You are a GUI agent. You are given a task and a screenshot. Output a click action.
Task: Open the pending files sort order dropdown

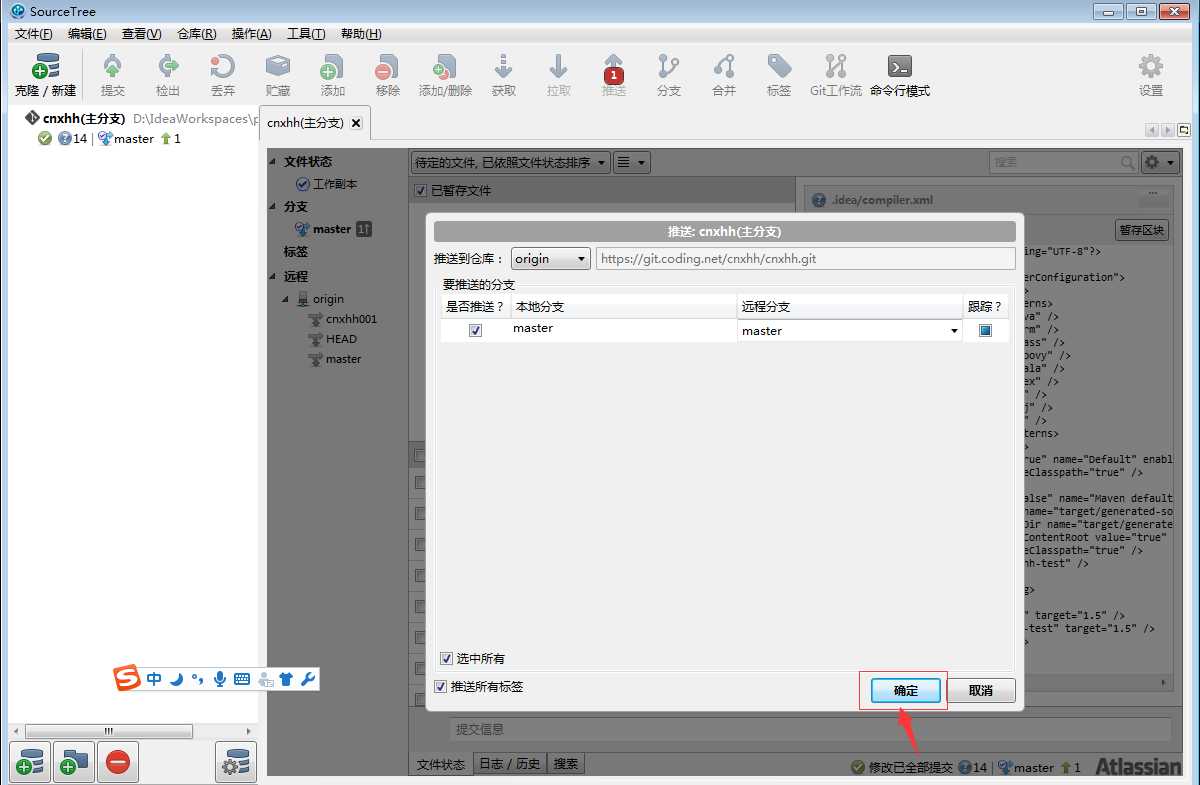coord(511,162)
